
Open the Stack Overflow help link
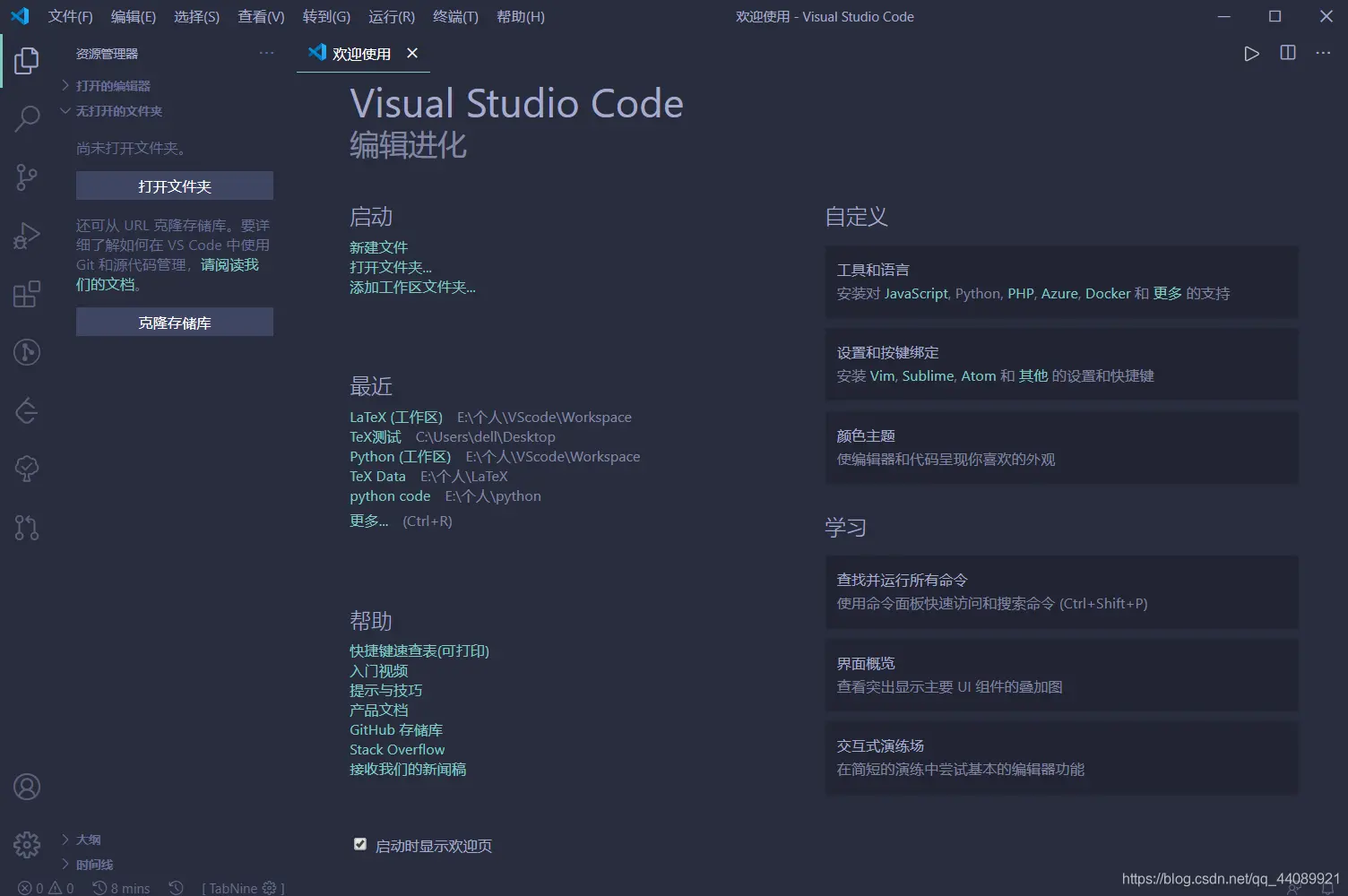click(x=397, y=749)
